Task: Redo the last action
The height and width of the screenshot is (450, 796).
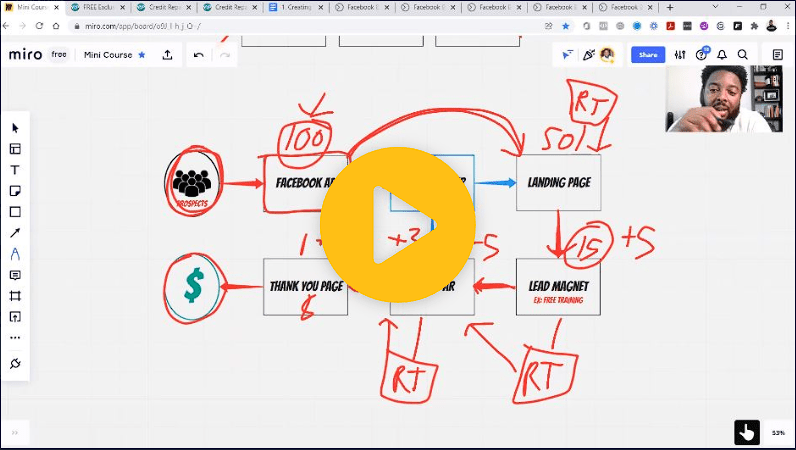Action: 225,55
